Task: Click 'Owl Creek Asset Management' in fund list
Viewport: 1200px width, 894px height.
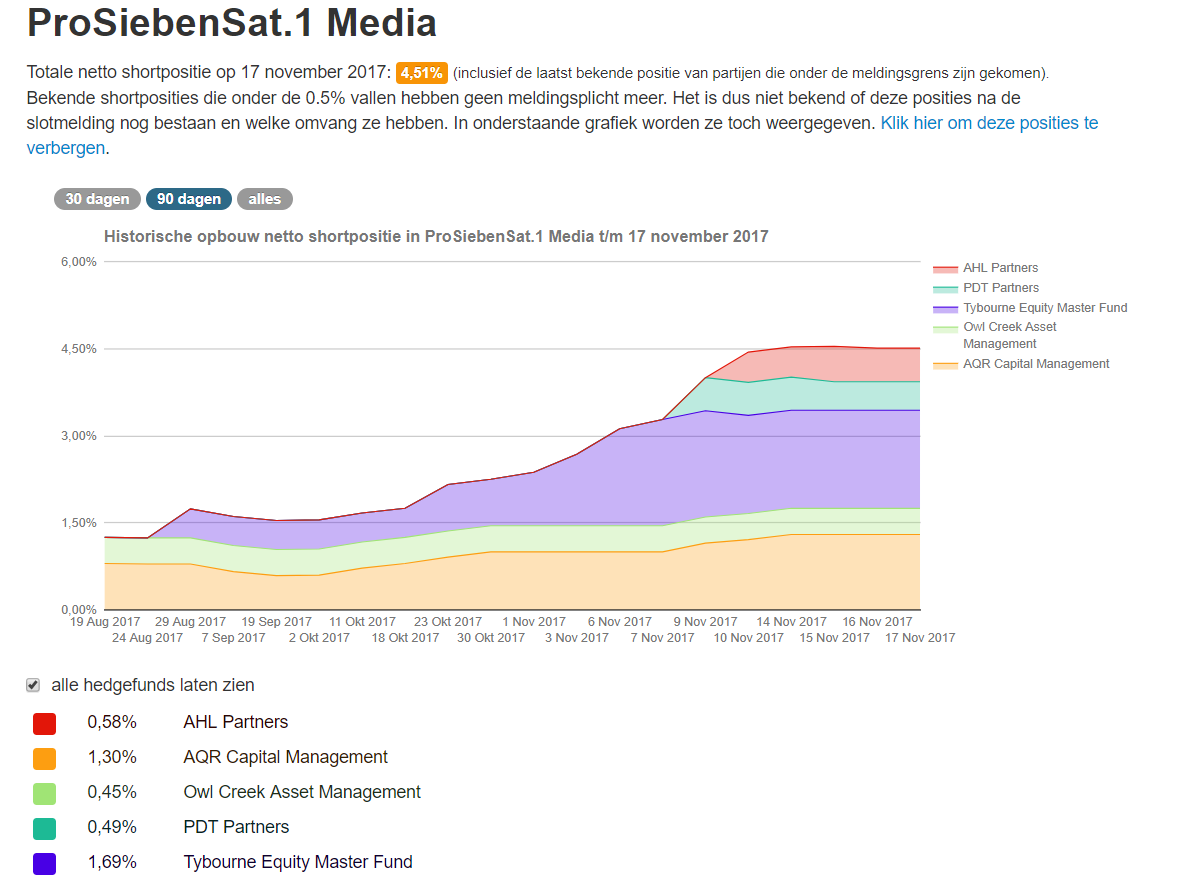Action: click(302, 792)
